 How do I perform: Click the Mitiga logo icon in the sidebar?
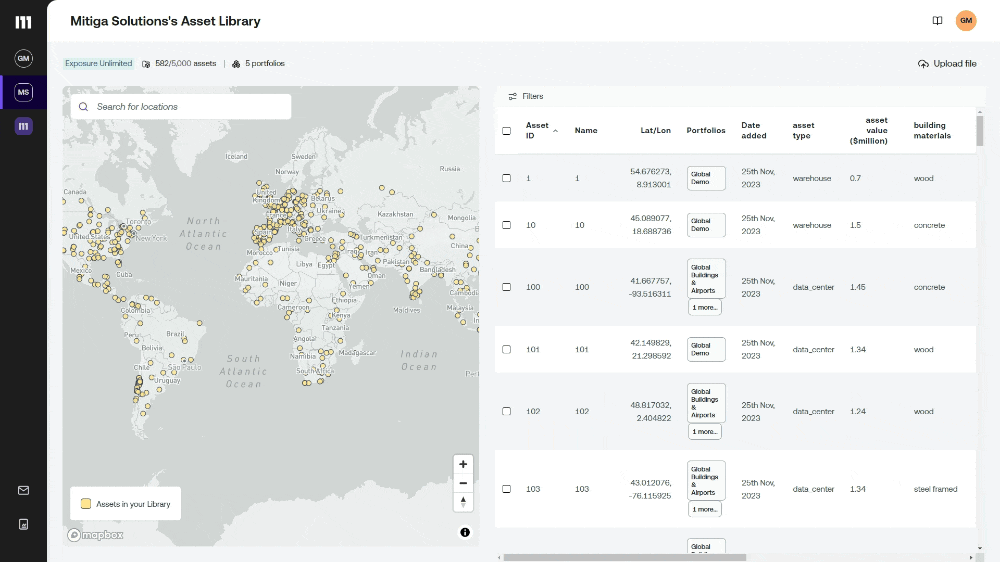click(x=23, y=22)
